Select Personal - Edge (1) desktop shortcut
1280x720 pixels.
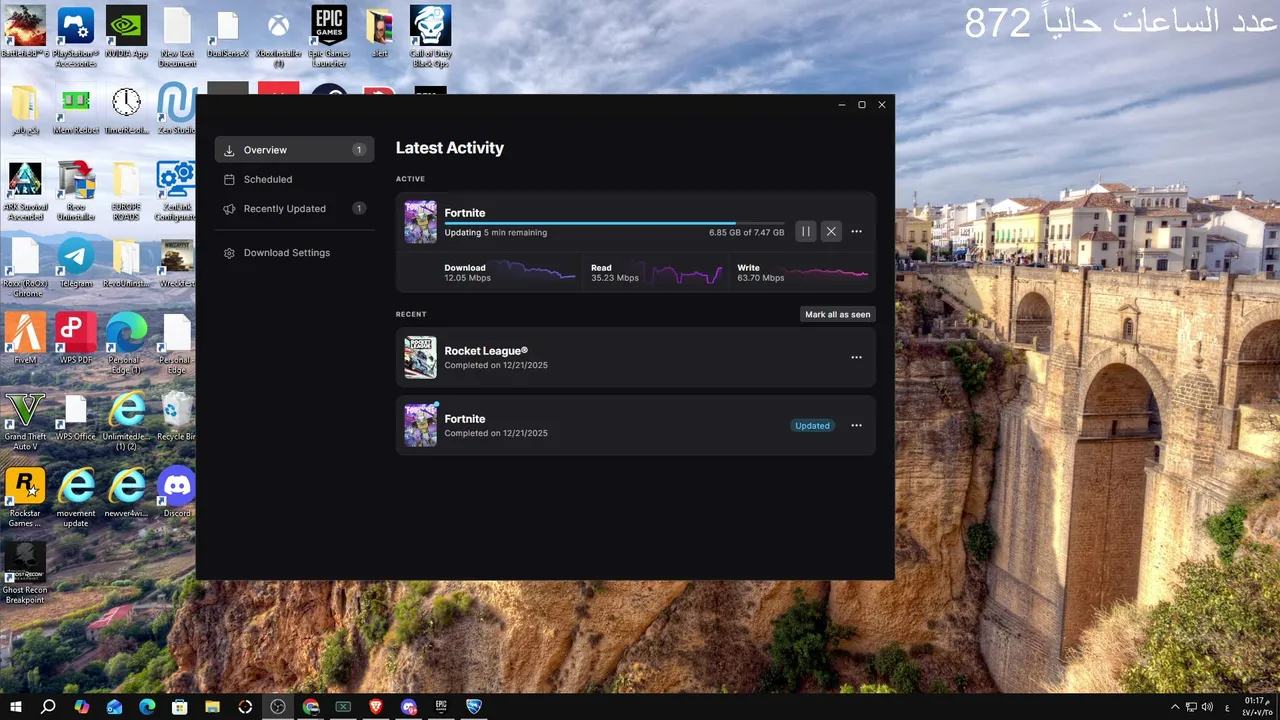click(126, 344)
